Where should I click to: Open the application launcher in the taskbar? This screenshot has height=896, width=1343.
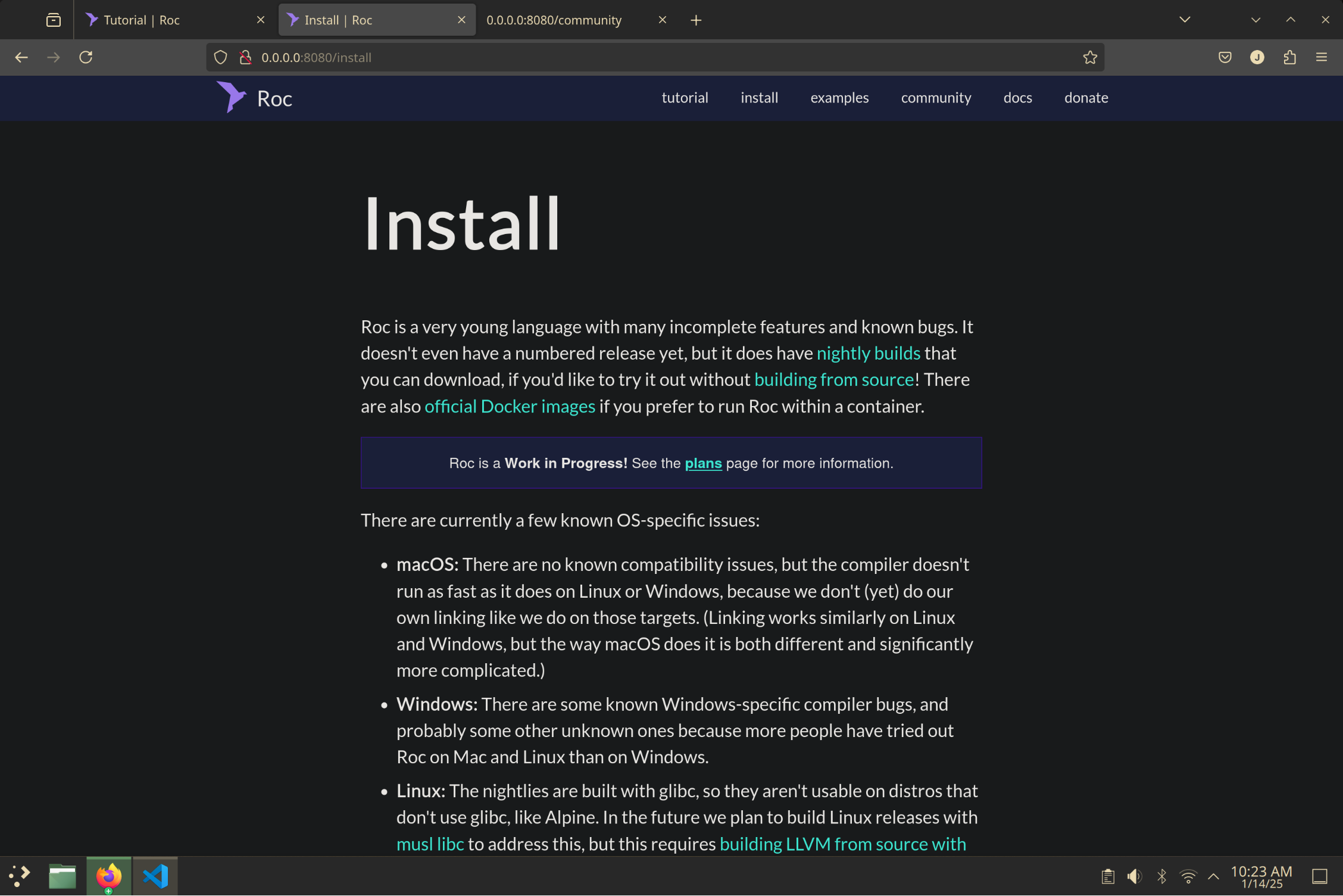tap(20, 876)
